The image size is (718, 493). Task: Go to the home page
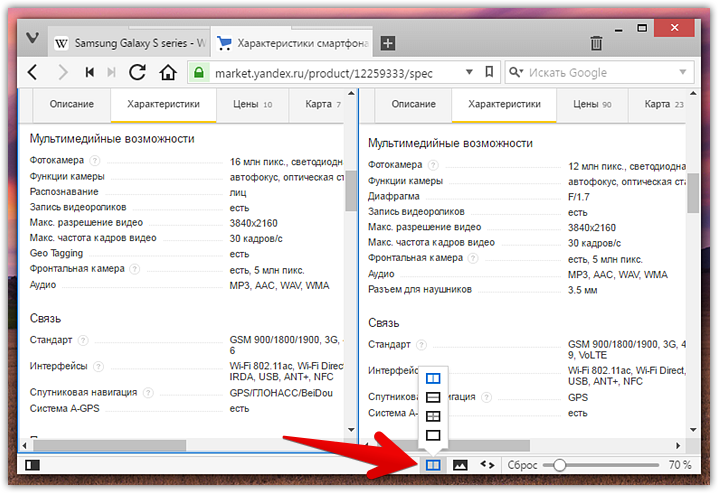tap(168, 72)
